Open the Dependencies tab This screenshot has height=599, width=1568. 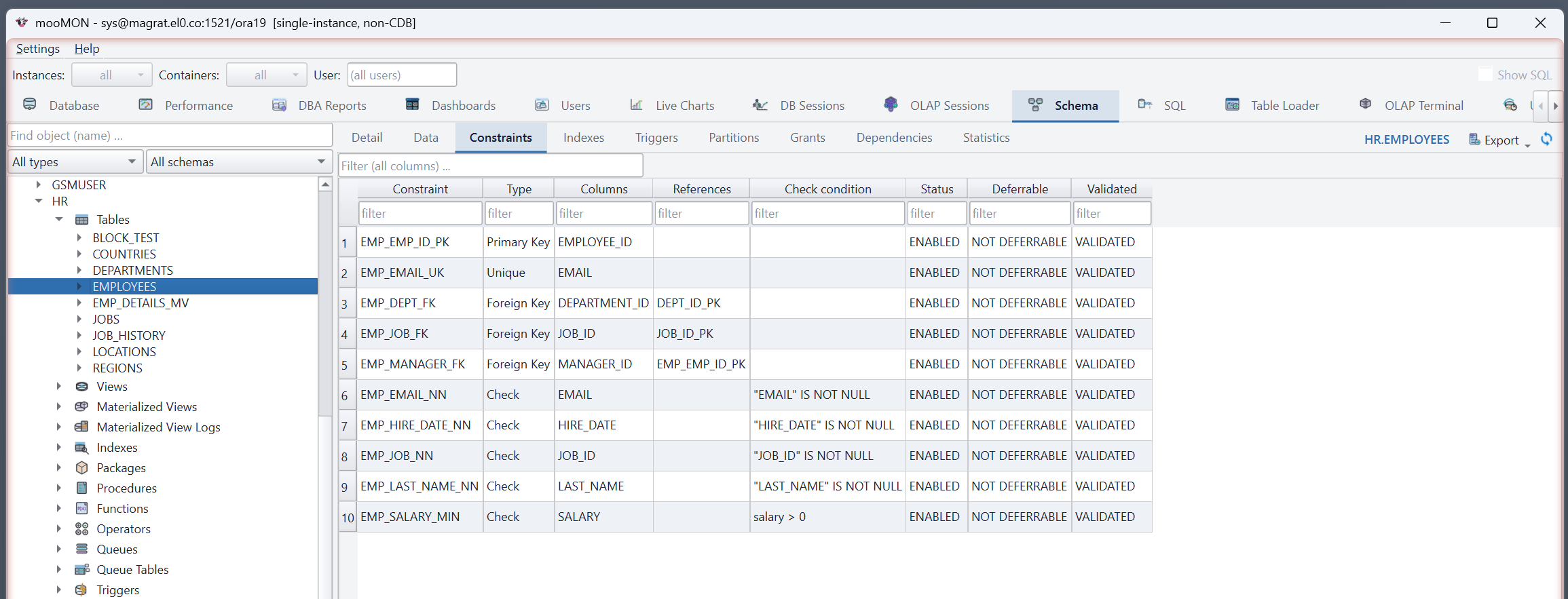click(895, 138)
